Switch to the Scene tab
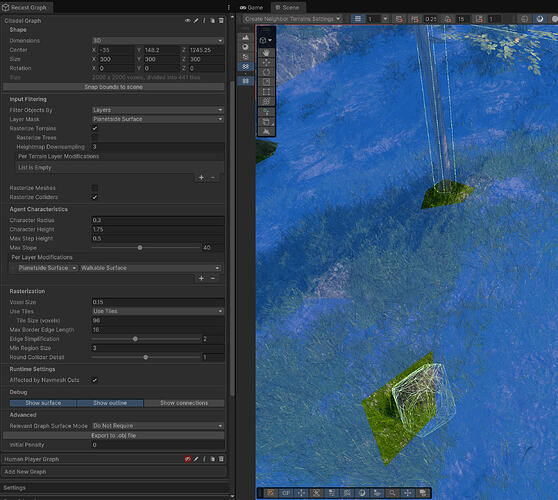The width and height of the screenshot is (558, 500). click(x=288, y=7)
